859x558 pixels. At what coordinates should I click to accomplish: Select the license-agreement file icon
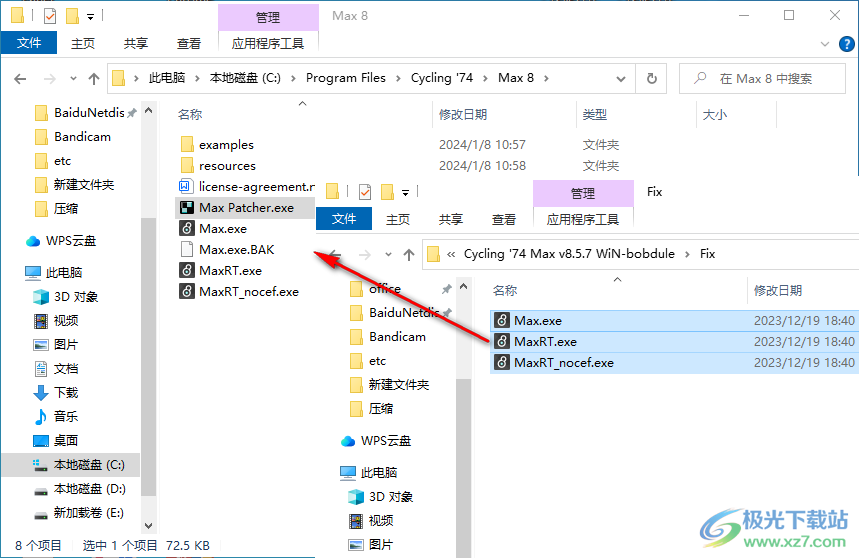(x=186, y=187)
